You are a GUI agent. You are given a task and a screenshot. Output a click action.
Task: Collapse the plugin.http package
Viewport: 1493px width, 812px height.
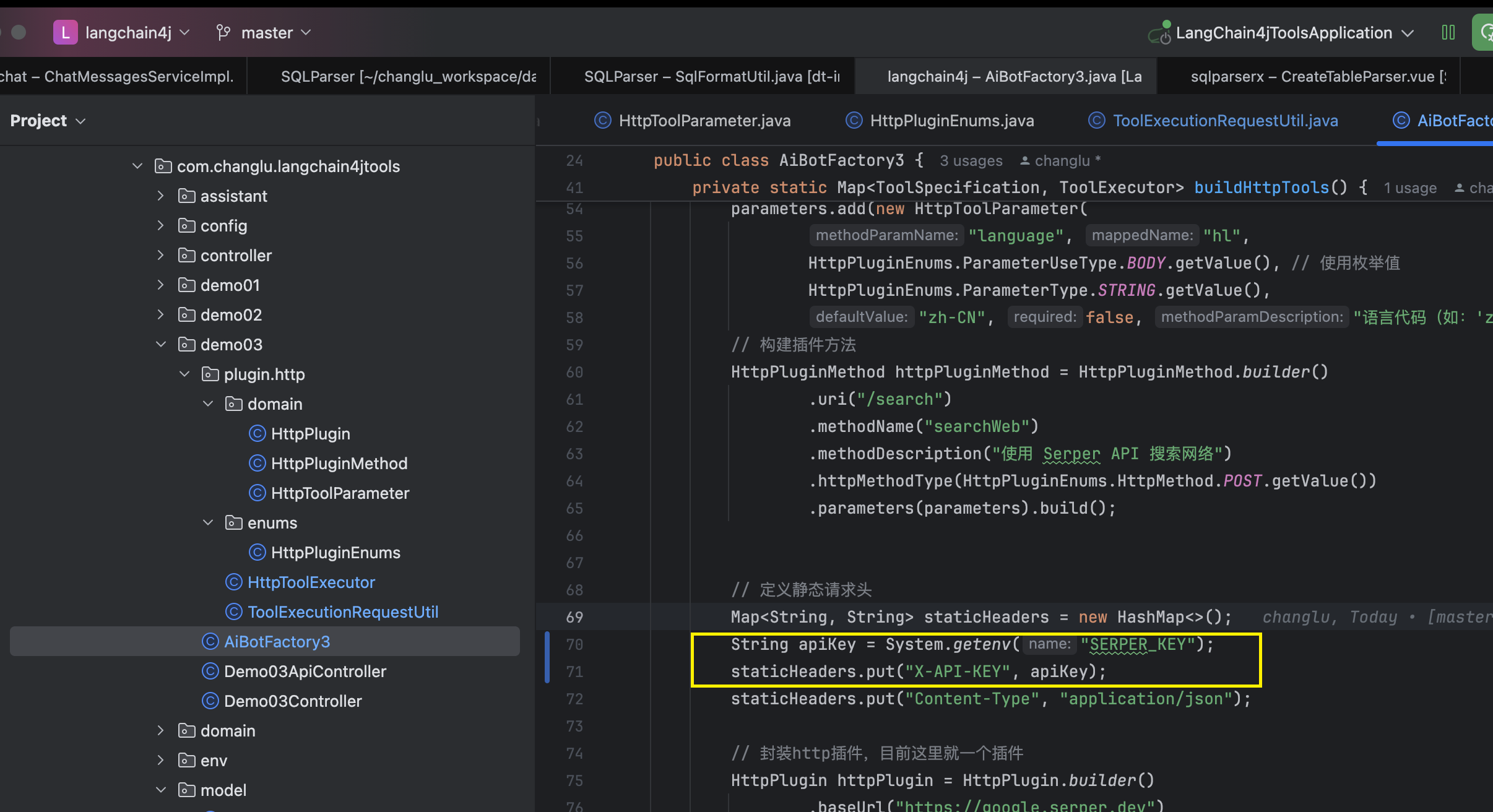(184, 374)
